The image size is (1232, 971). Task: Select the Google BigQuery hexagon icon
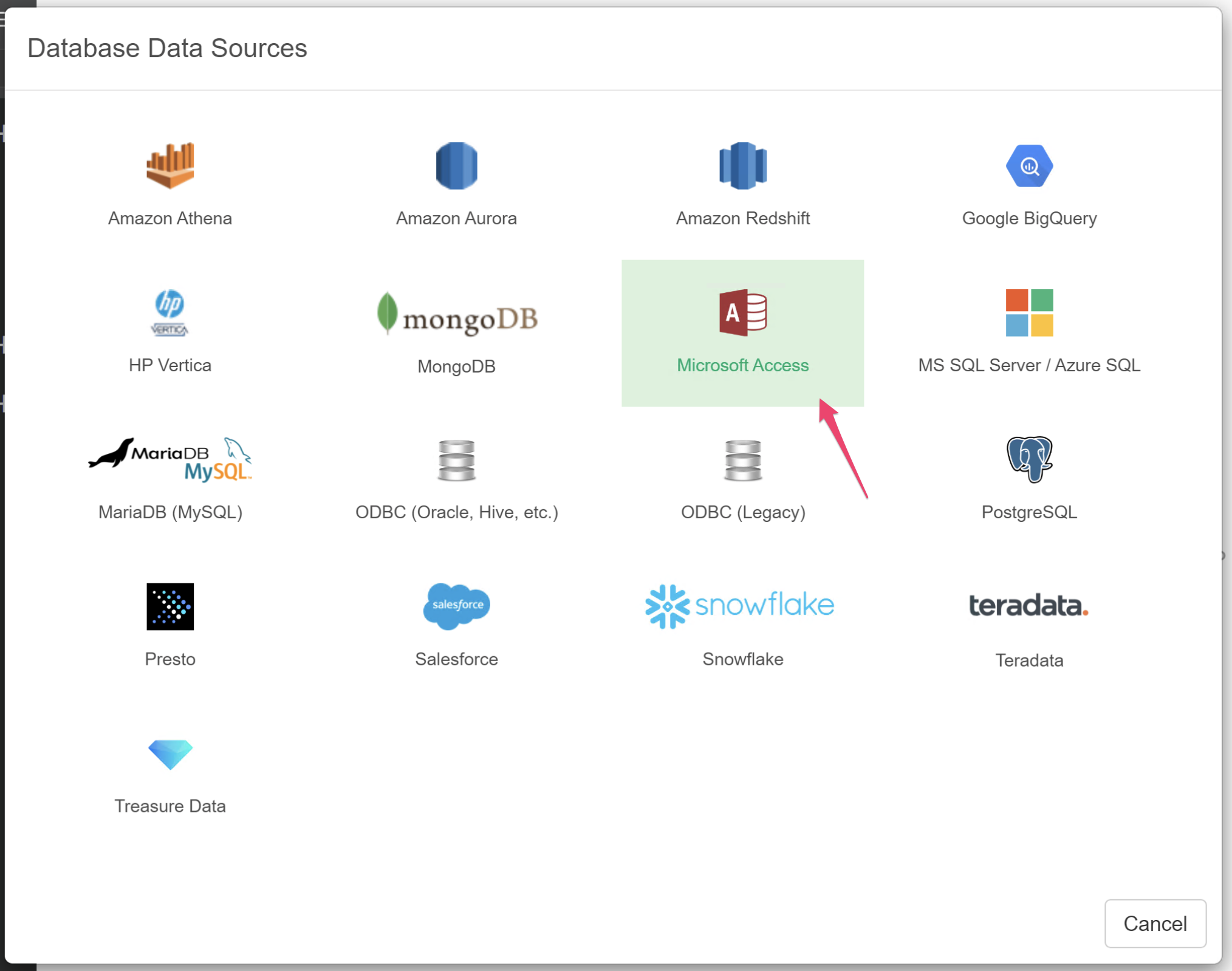tap(1029, 166)
